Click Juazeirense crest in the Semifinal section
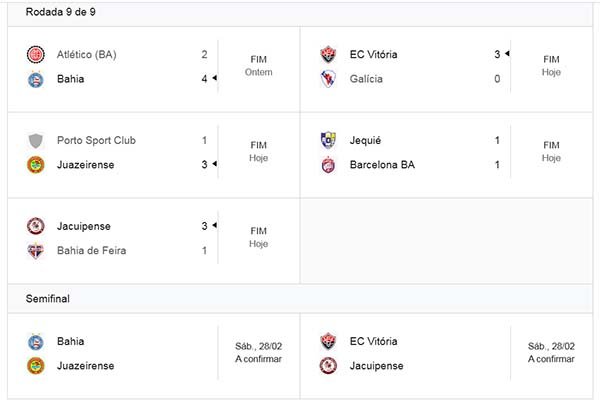The image size is (600, 407). pyautogui.click(x=36, y=366)
